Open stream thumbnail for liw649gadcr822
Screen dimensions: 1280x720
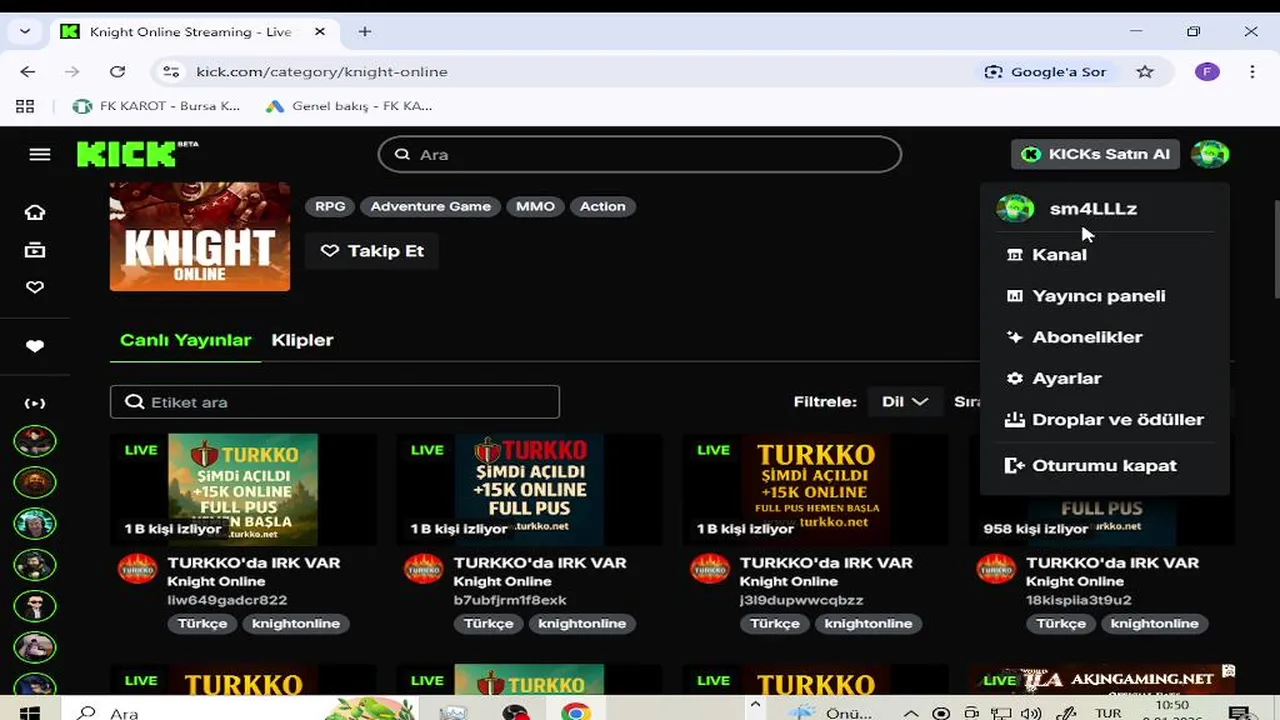(243, 489)
